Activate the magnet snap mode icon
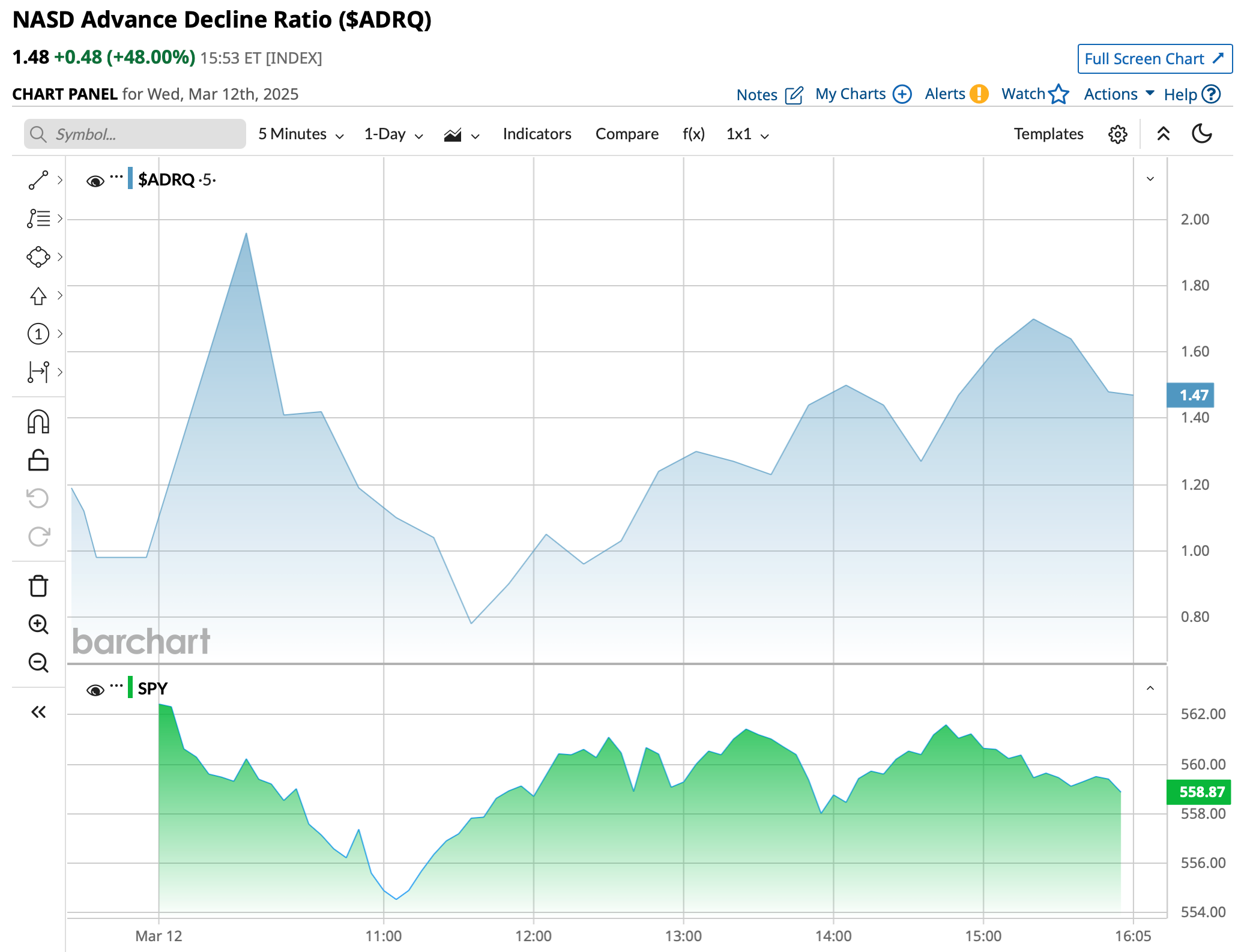The image size is (1244, 952). tap(38, 422)
